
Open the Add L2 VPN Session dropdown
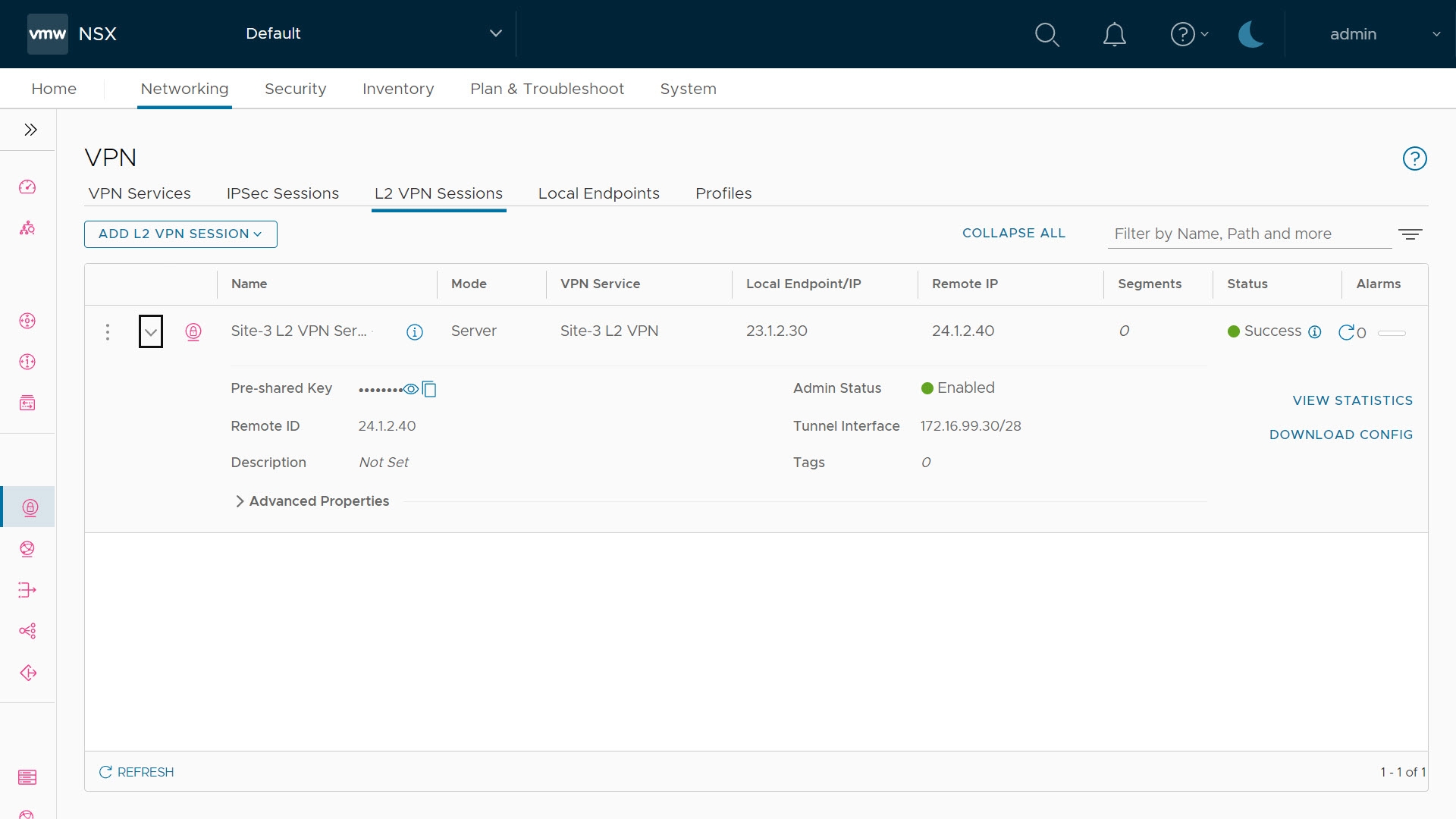point(180,234)
